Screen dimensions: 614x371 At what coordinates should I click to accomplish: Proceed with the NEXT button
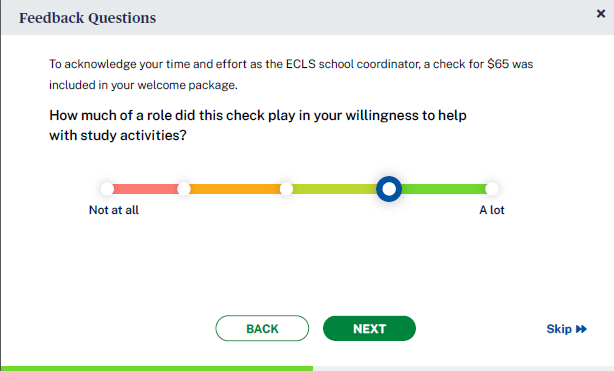coord(369,328)
